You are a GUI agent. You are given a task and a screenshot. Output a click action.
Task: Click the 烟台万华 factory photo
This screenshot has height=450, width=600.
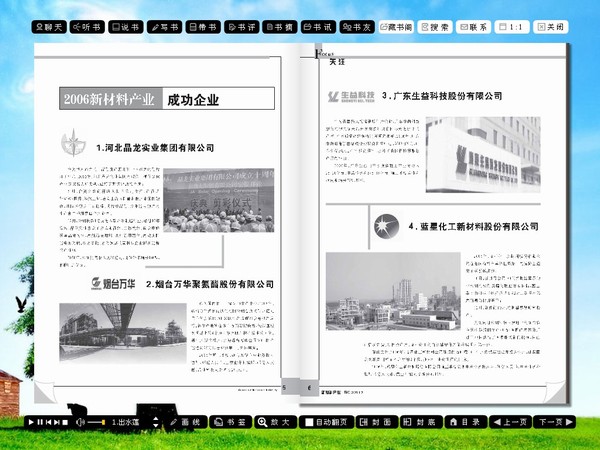click(122, 333)
